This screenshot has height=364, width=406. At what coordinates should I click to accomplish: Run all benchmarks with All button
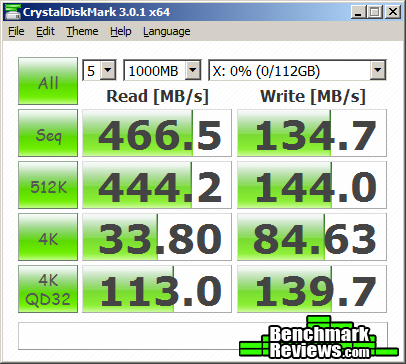click(48, 81)
